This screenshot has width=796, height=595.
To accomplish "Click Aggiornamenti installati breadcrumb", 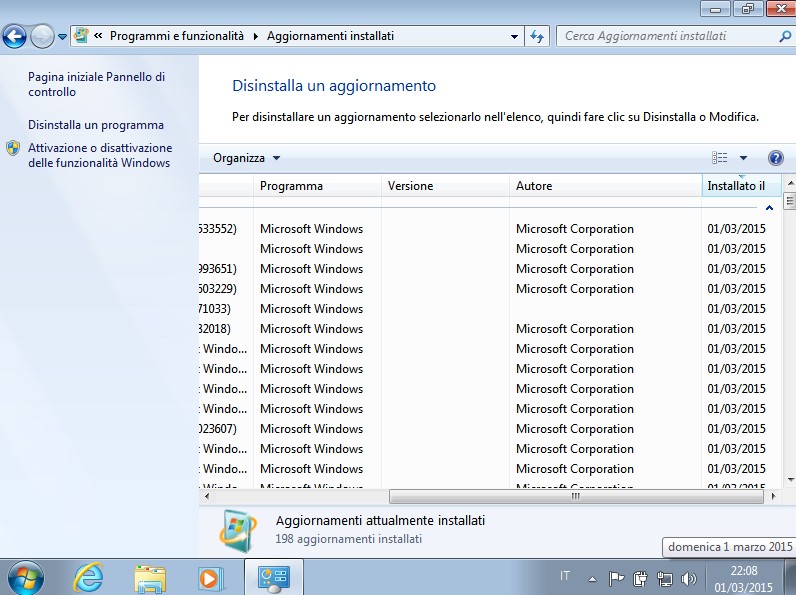I will pos(330,36).
